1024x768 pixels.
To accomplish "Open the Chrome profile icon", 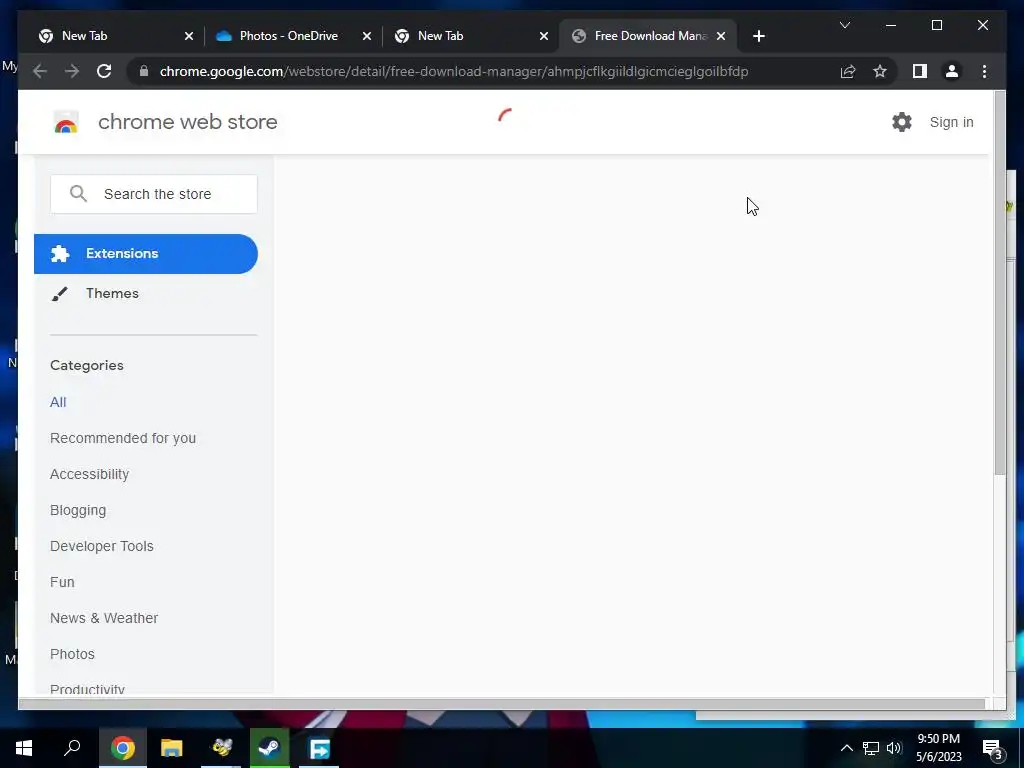I will [x=952, y=71].
